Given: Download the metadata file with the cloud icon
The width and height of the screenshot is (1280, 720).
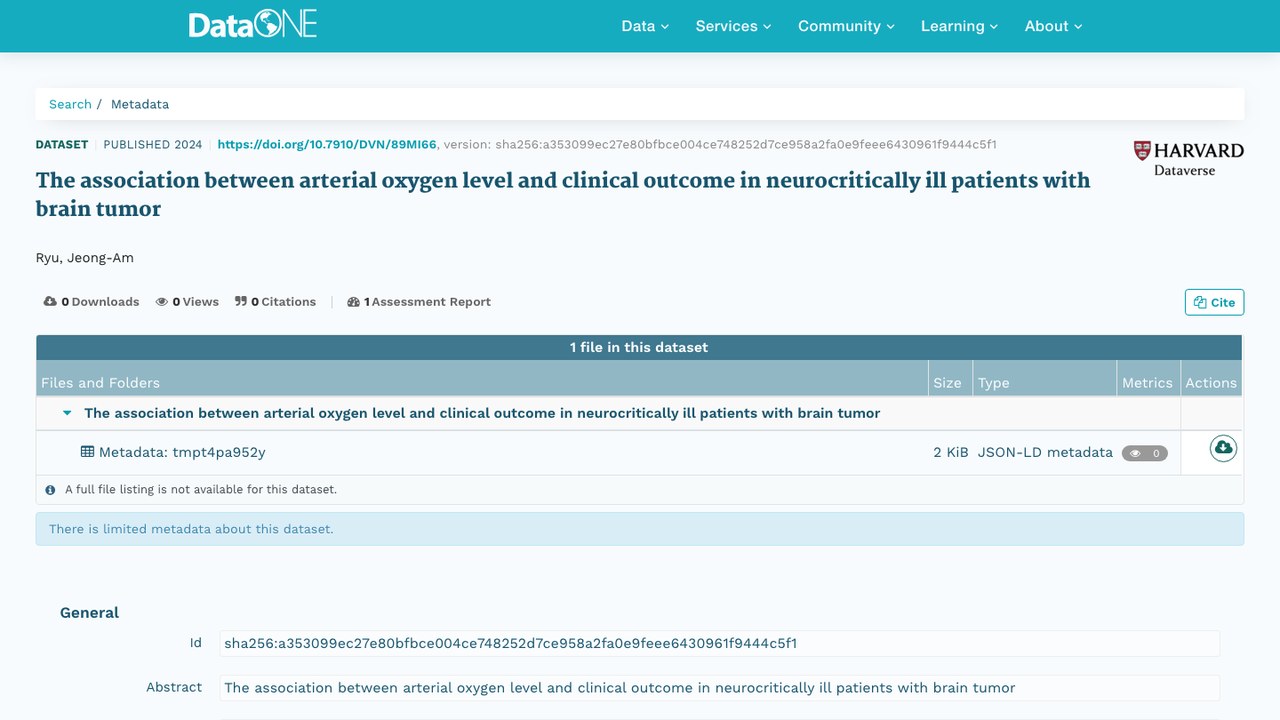Looking at the screenshot, I should pos(1223,448).
